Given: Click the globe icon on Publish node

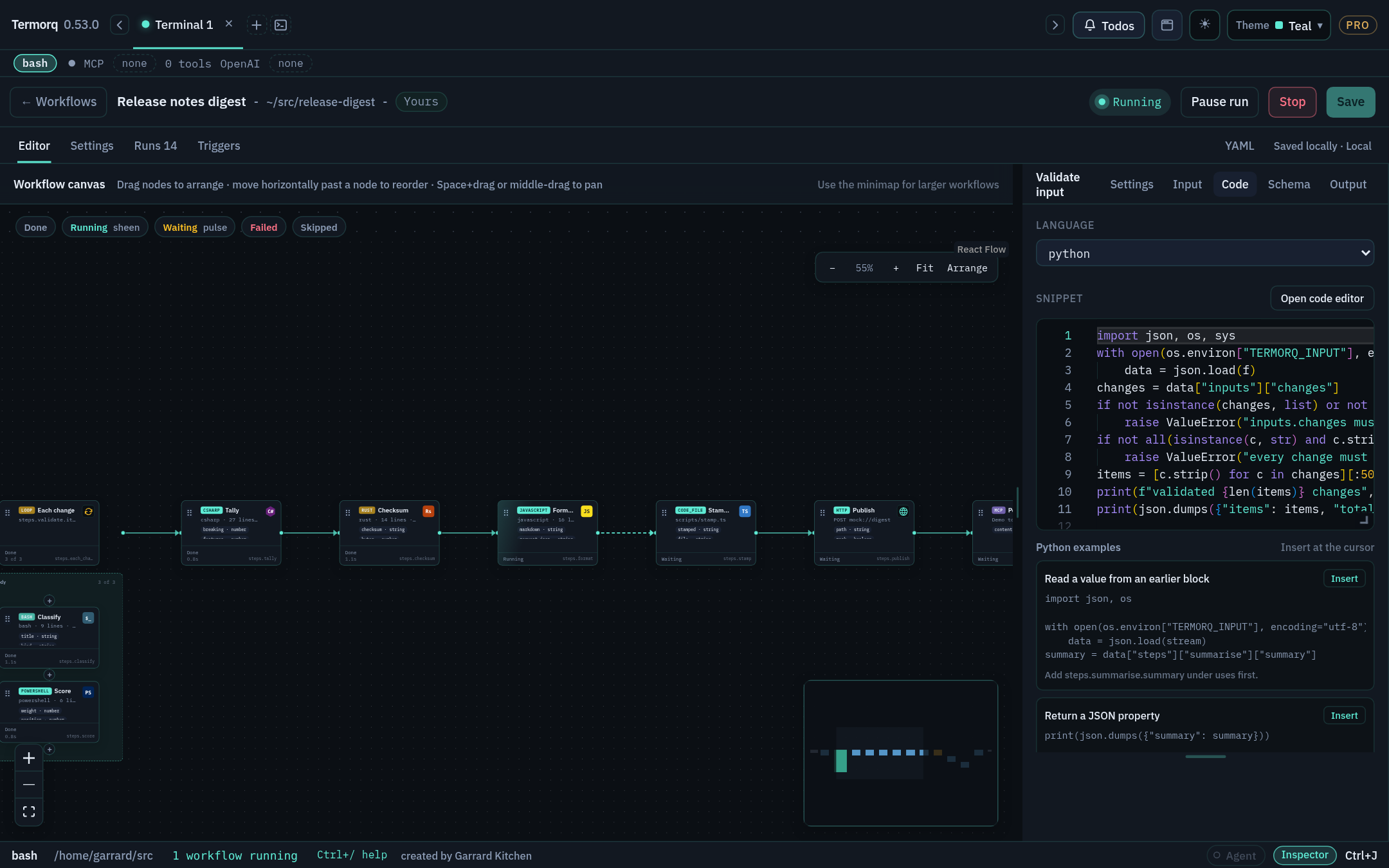Looking at the screenshot, I should [903, 511].
